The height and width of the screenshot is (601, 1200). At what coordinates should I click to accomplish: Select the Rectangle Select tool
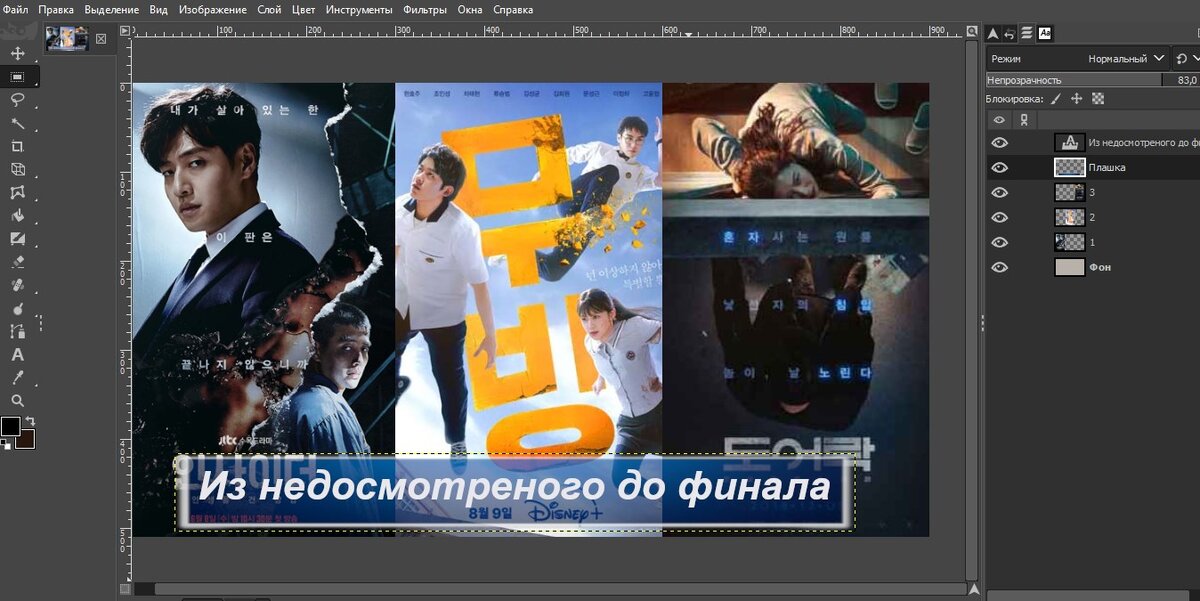pos(17,76)
